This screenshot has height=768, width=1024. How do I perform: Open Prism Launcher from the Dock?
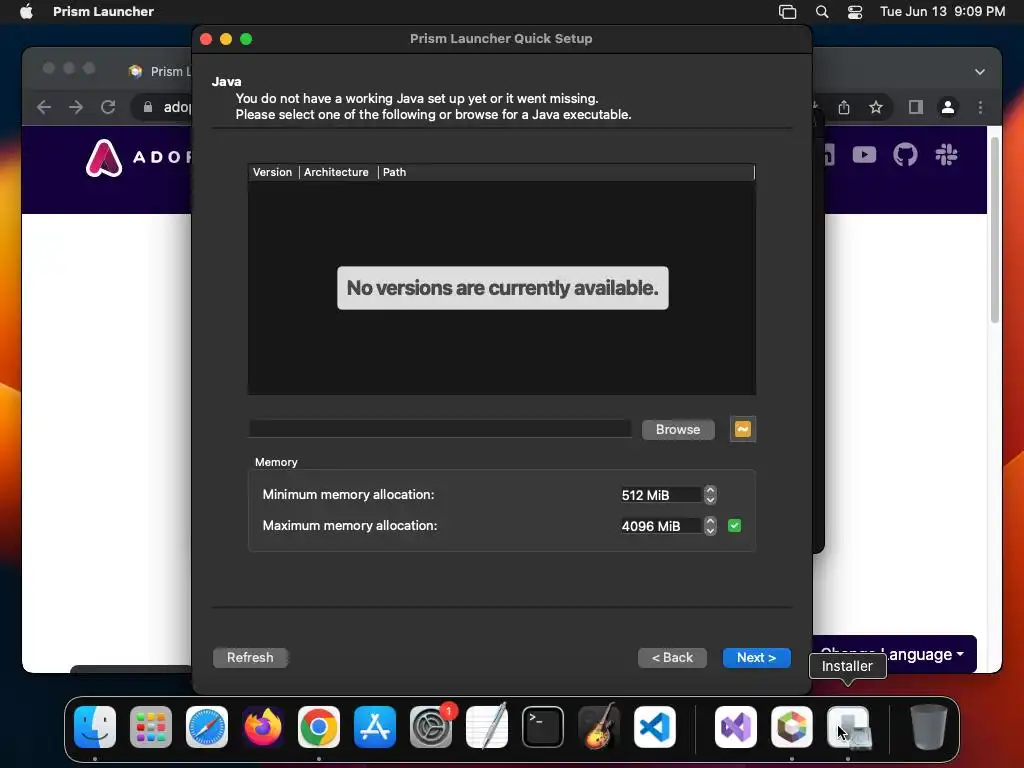(x=792, y=727)
